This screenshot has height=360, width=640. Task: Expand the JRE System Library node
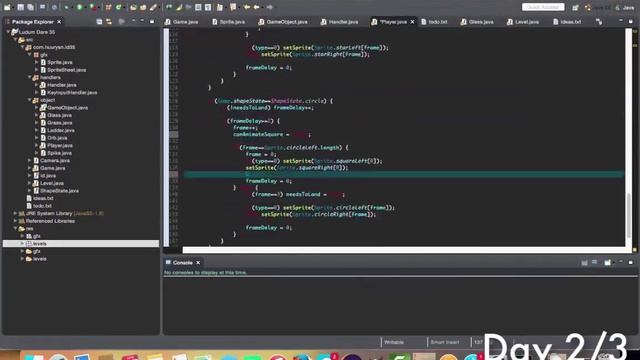pyautogui.click(x=16, y=213)
